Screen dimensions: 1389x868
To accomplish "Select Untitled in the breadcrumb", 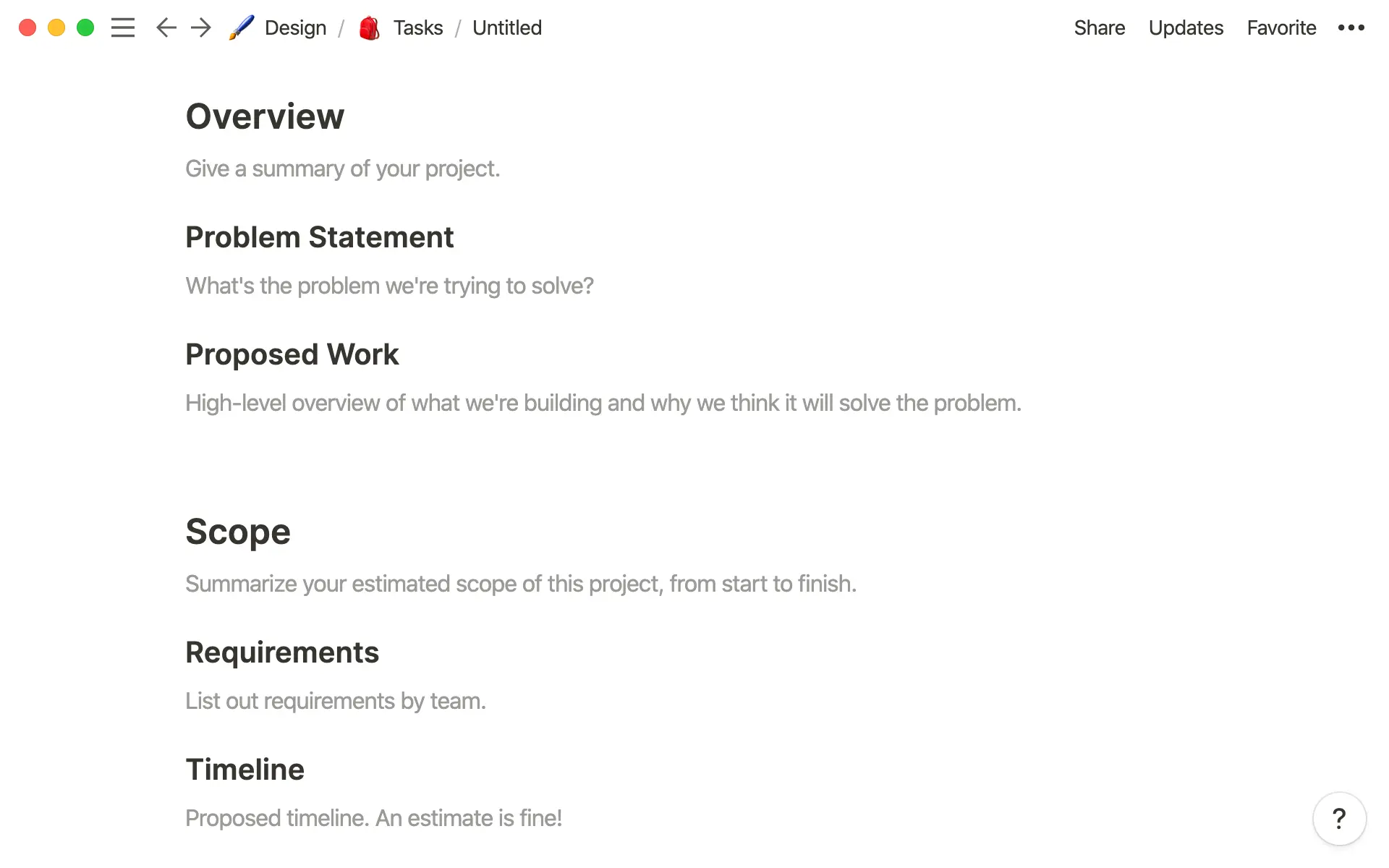I will [x=506, y=27].
